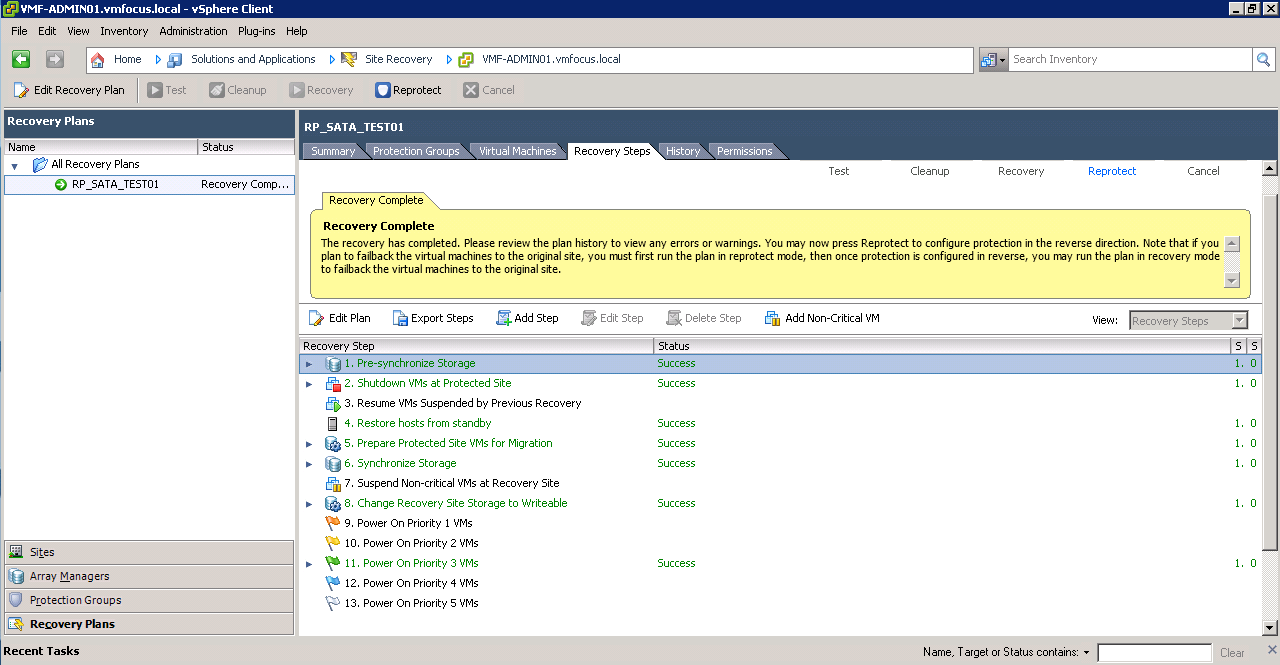Select RP_SATA_TEST01 recovery plan
Screen dimensions: 1280x665
pyautogui.click(x=115, y=184)
